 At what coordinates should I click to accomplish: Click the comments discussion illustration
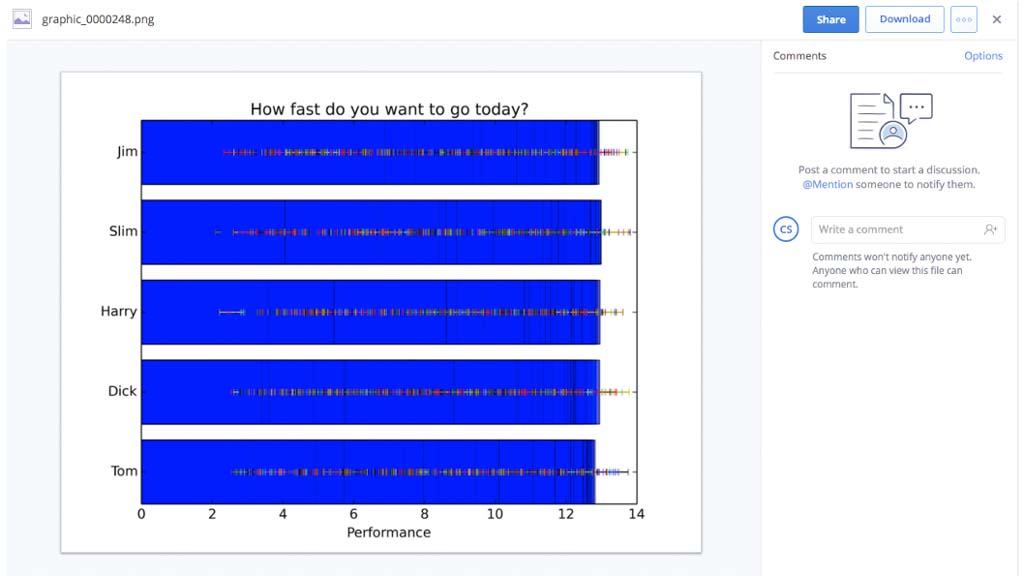coord(890,120)
